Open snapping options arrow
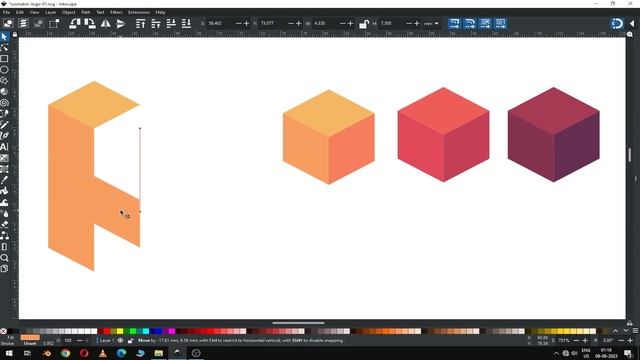Image resolution: width=640 pixels, height=360 pixels. [x=632, y=23]
